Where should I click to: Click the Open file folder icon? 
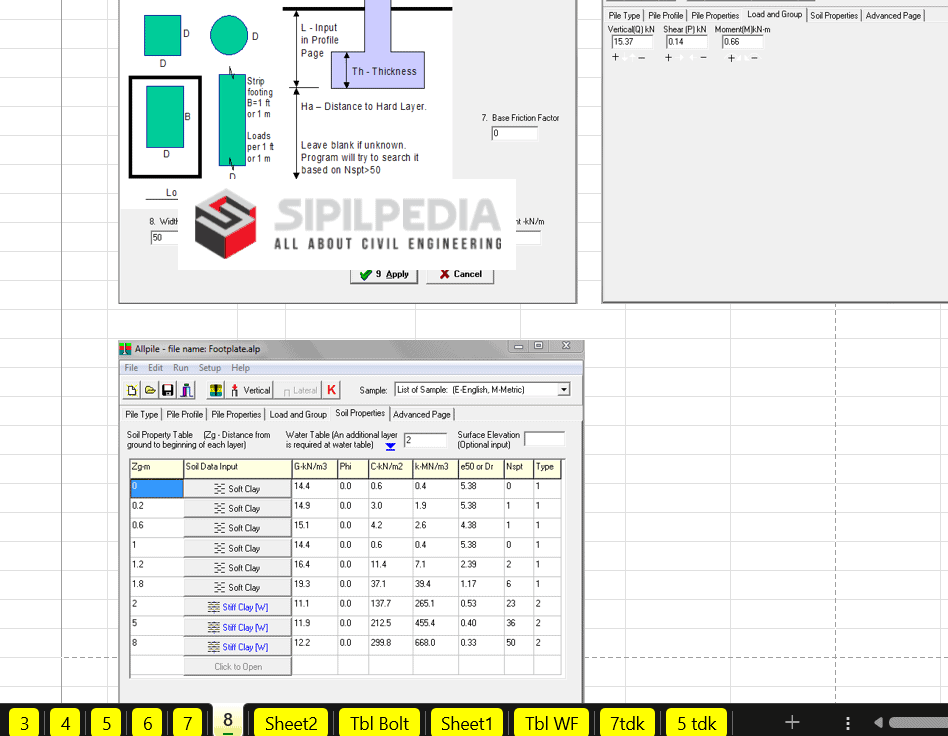(x=149, y=390)
